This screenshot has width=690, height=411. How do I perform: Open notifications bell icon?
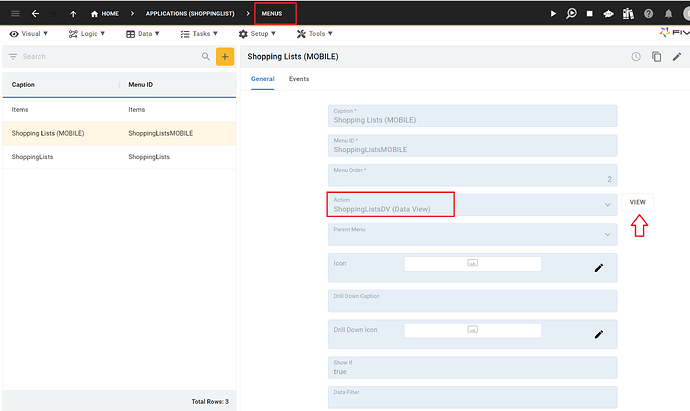coord(668,14)
